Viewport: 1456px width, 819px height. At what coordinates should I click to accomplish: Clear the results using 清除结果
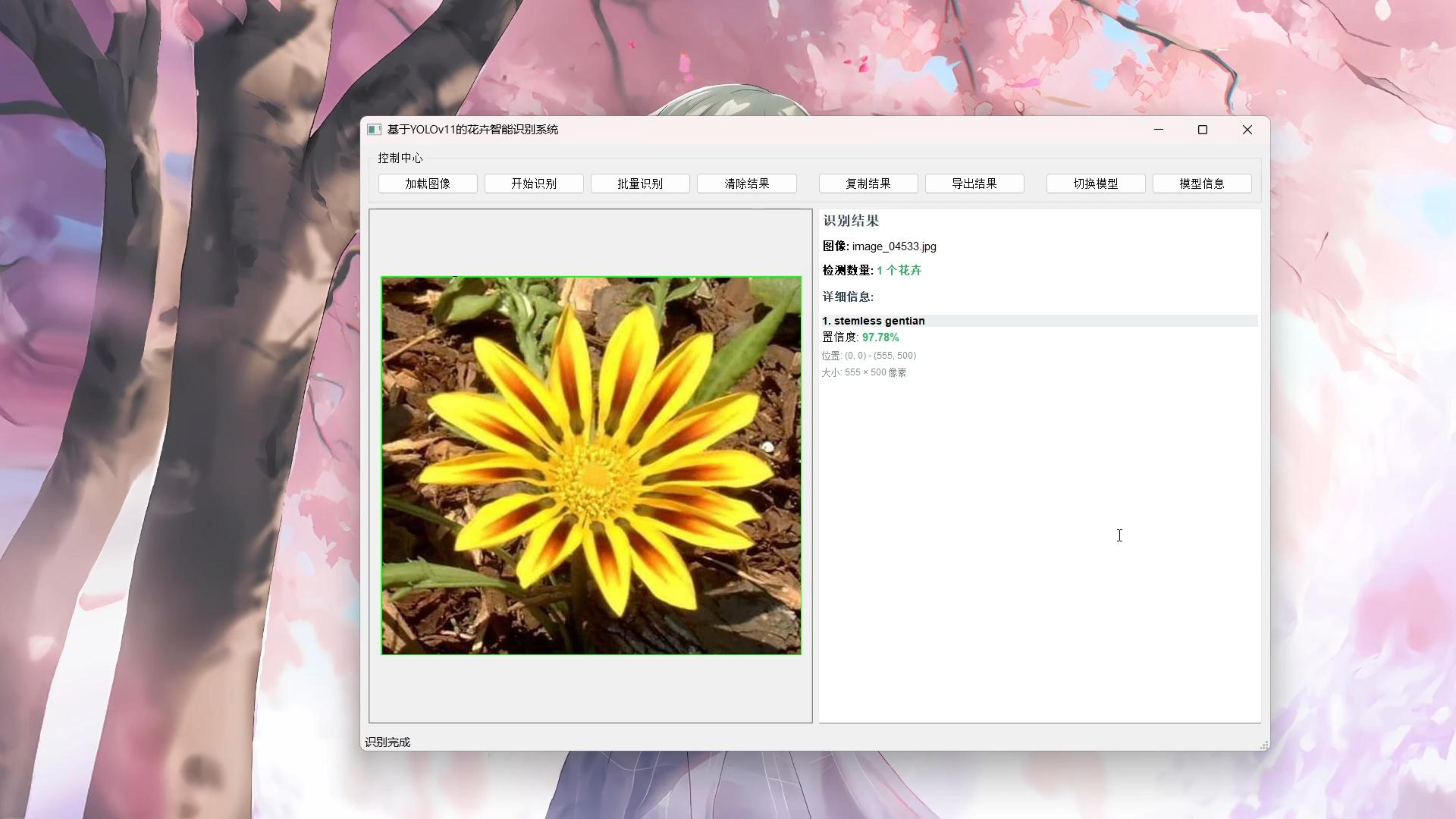747,183
